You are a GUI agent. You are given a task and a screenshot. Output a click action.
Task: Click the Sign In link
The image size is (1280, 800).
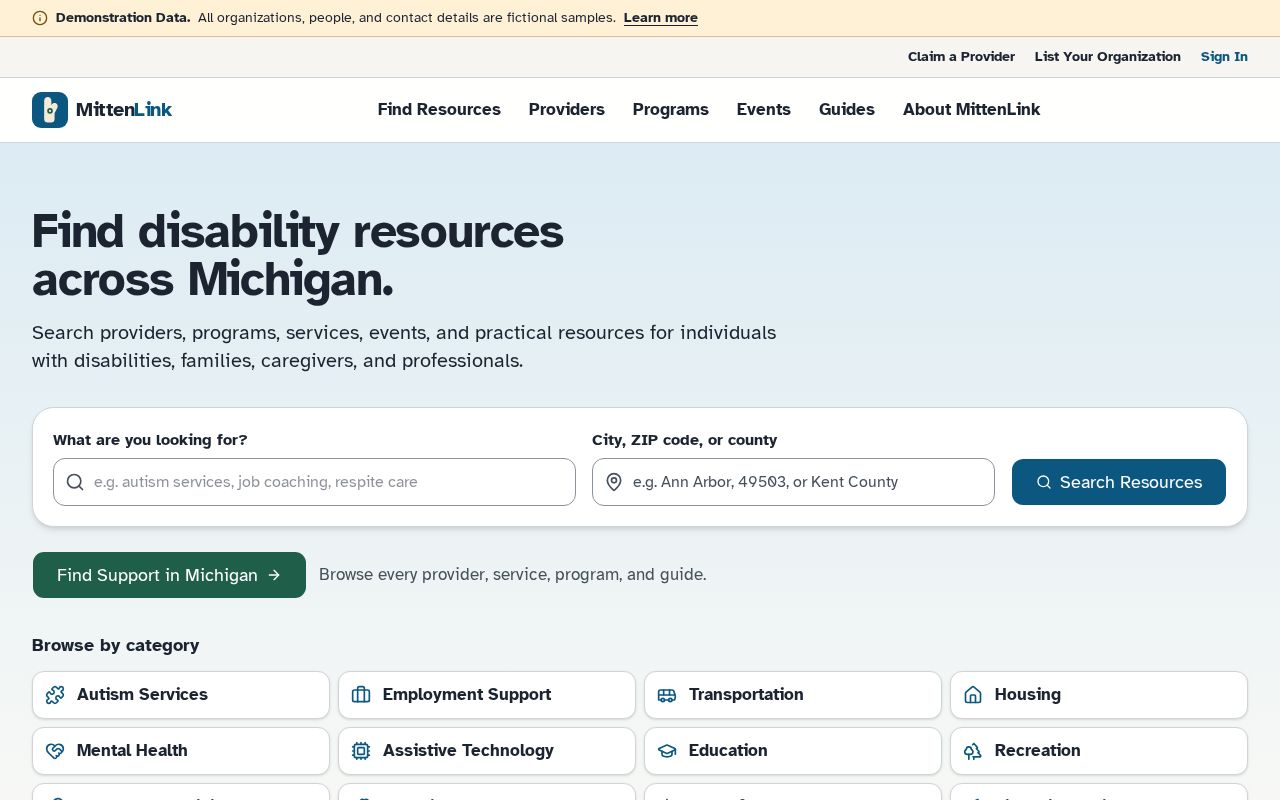click(x=1224, y=57)
